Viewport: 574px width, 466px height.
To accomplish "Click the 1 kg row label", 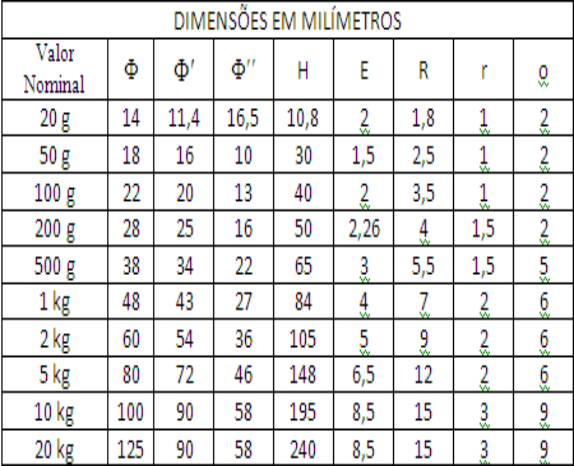I will coord(55,302).
